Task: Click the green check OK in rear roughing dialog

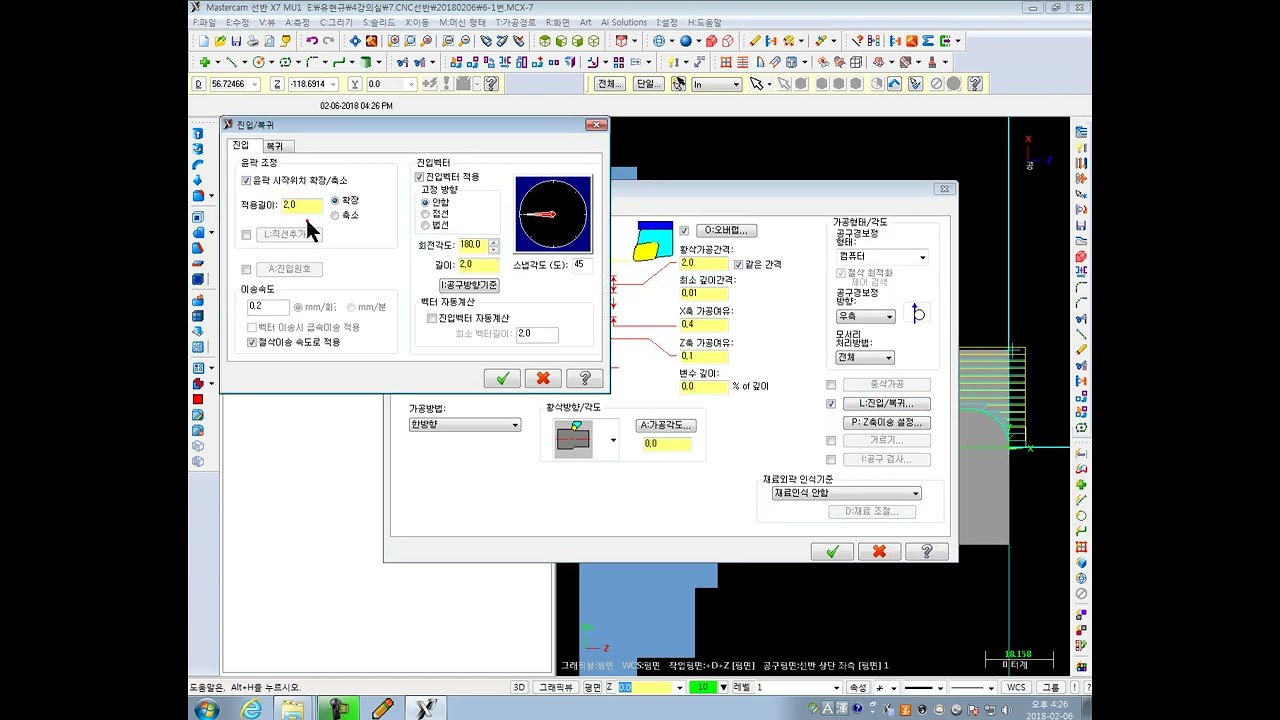Action: pos(832,551)
